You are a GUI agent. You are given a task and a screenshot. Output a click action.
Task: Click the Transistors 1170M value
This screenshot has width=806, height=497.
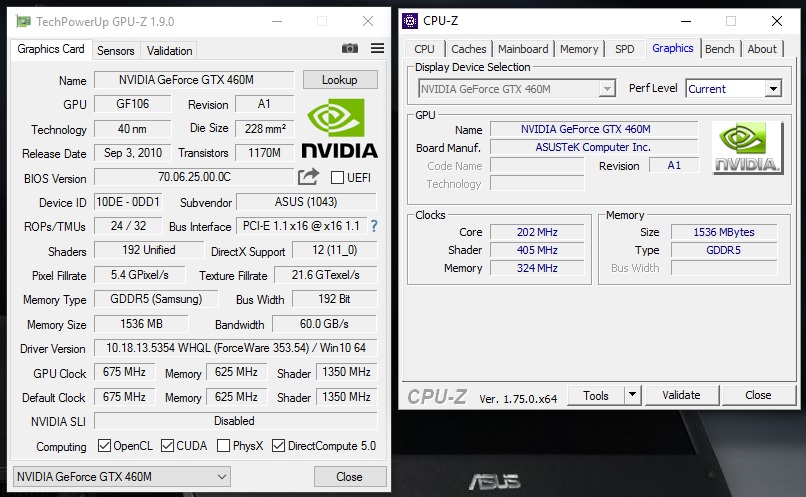pyautogui.click(x=264, y=153)
